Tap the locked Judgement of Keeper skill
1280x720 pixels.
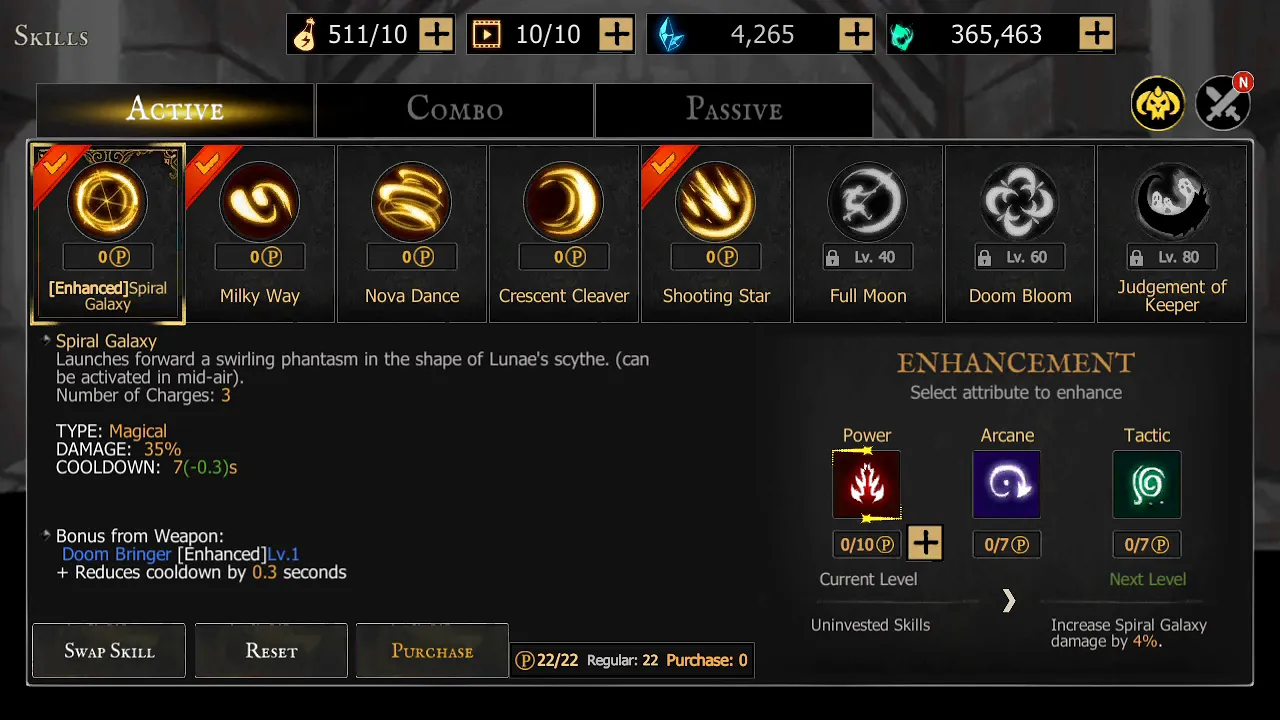(1172, 202)
